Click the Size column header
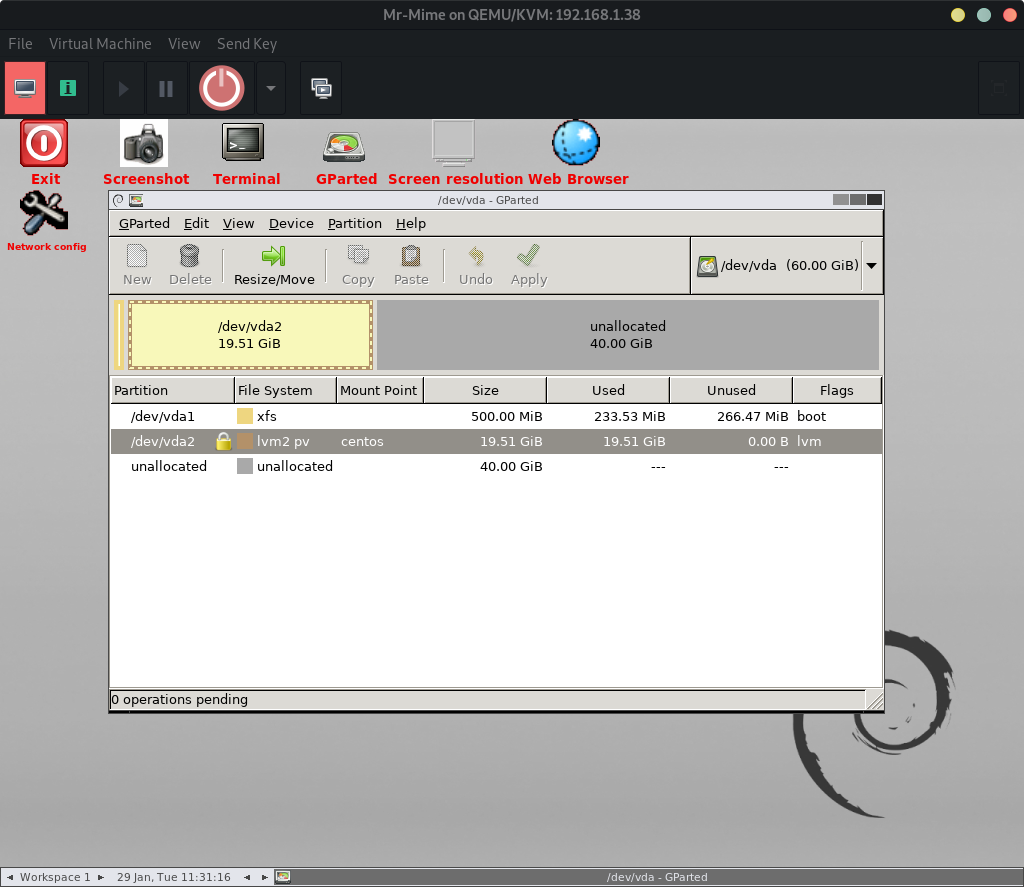 (485, 390)
